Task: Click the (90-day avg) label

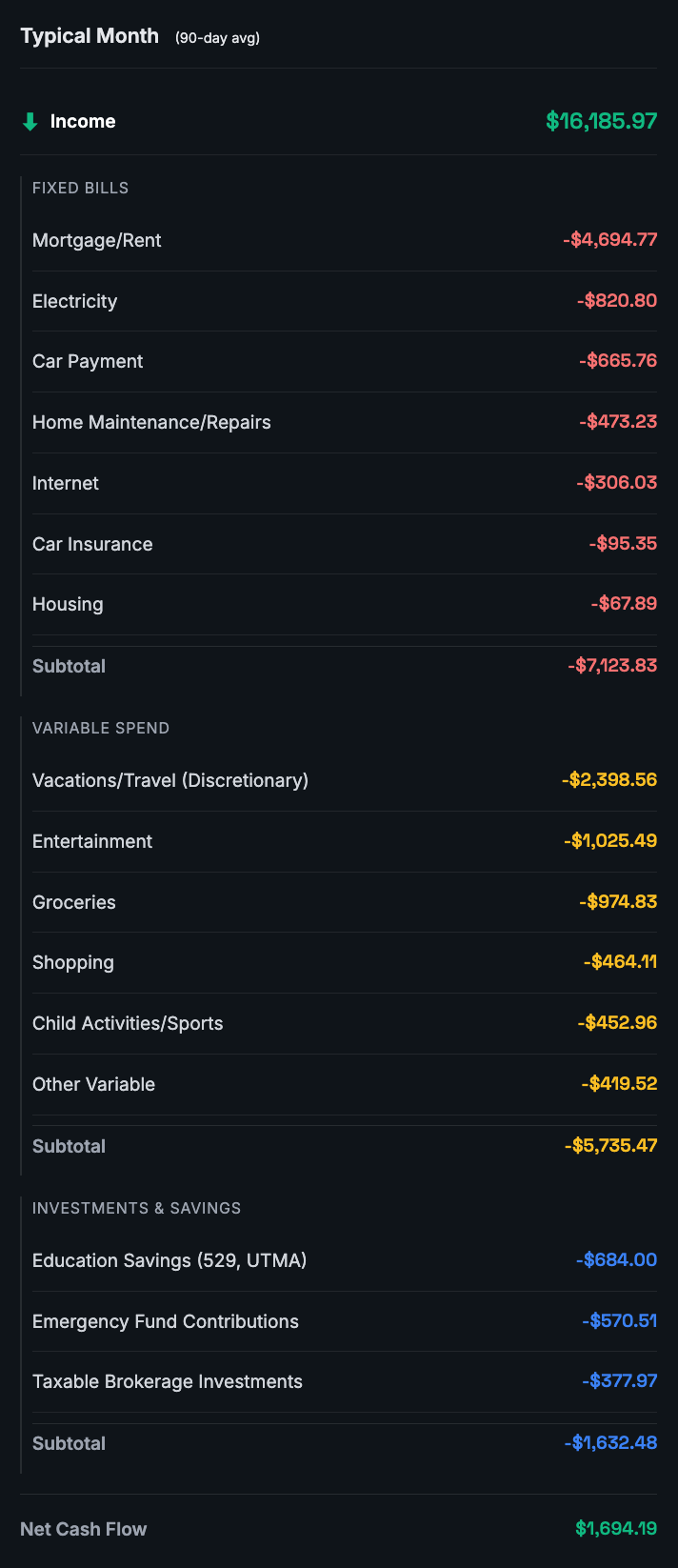Action: click(214, 39)
